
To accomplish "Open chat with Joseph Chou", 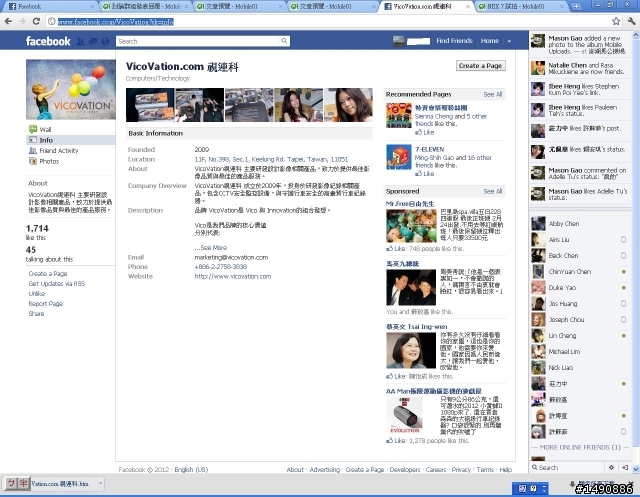I will click(579, 320).
